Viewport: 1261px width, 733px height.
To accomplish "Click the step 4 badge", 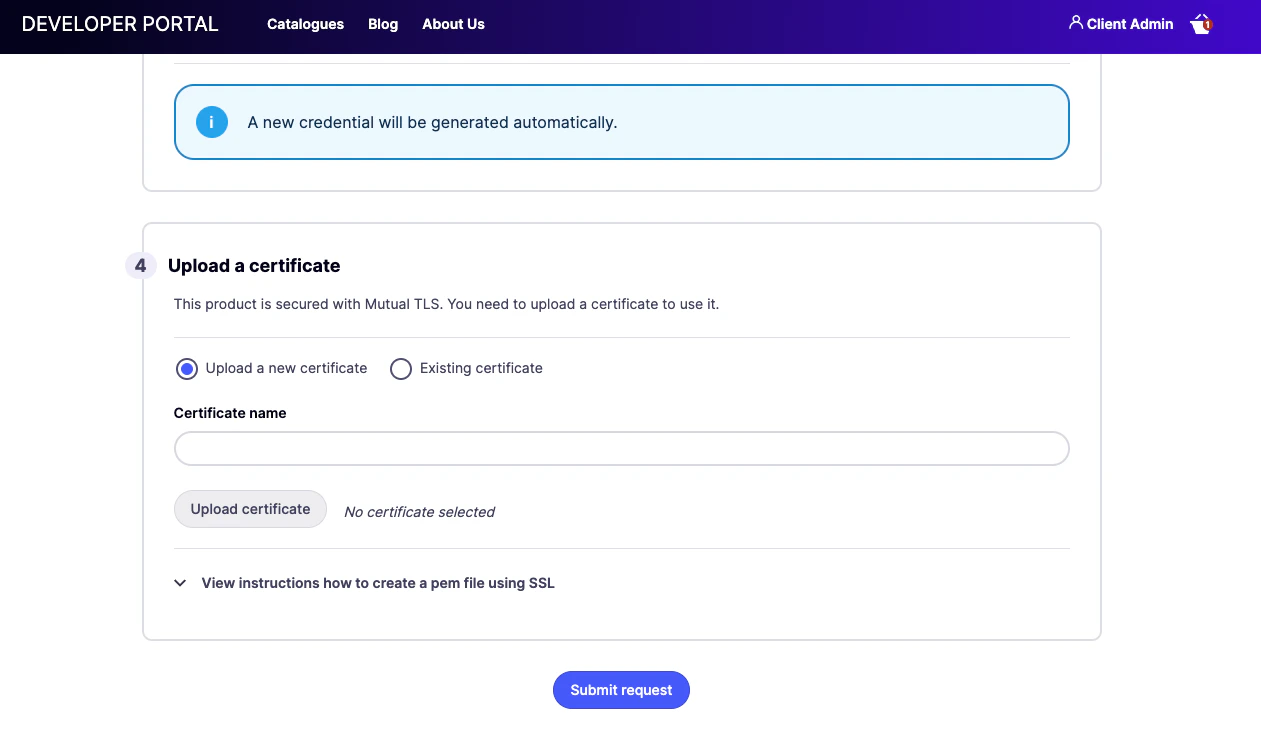I will pos(139,265).
